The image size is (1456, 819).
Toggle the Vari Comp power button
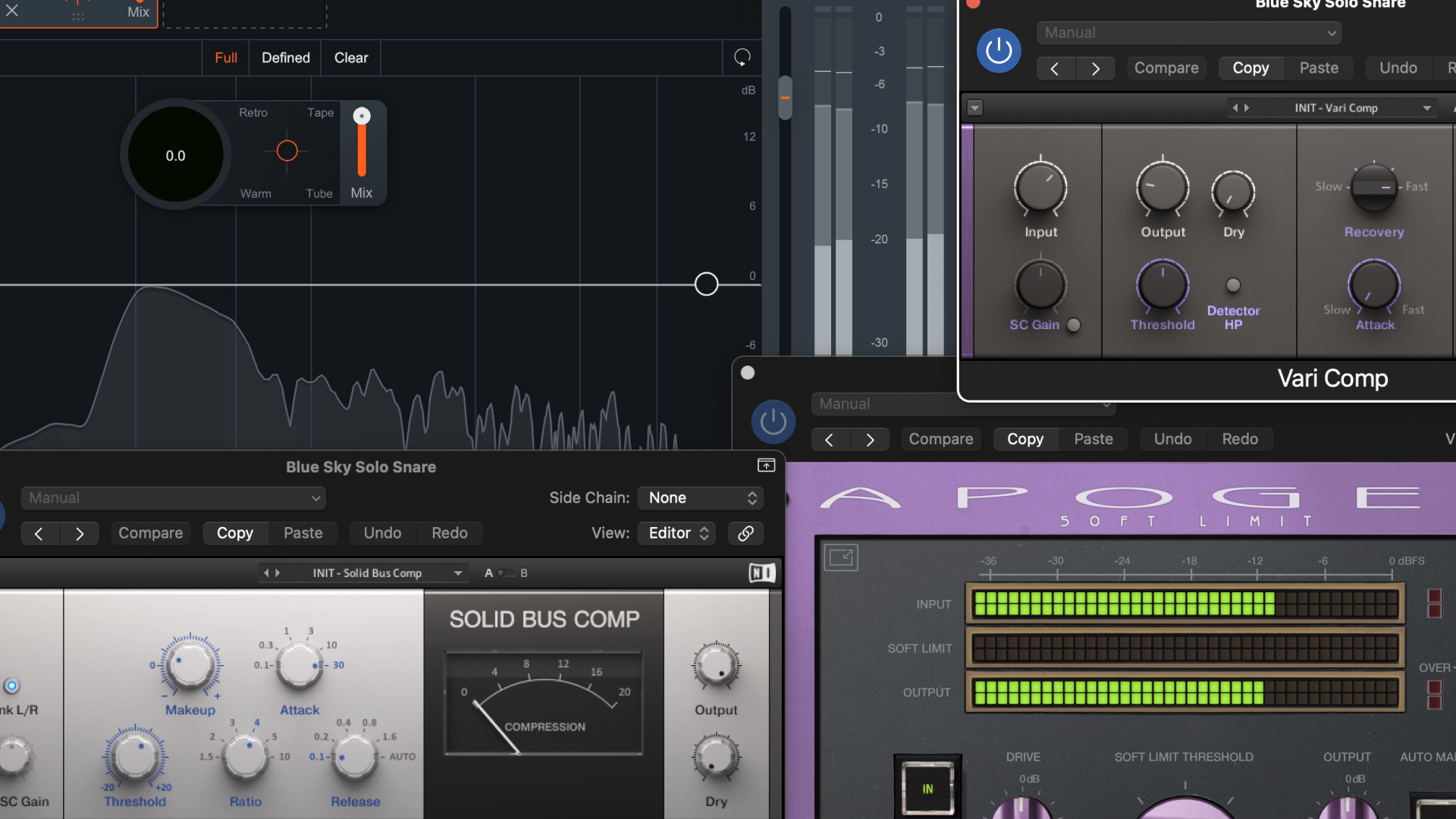pyautogui.click(x=998, y=51)
